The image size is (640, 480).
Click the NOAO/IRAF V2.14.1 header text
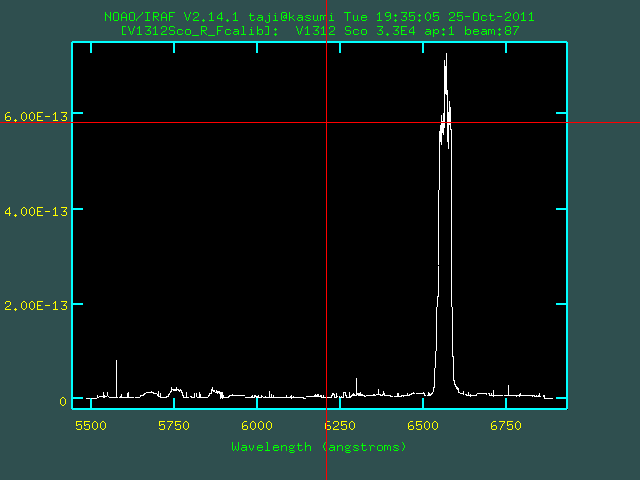coord(171,17)
